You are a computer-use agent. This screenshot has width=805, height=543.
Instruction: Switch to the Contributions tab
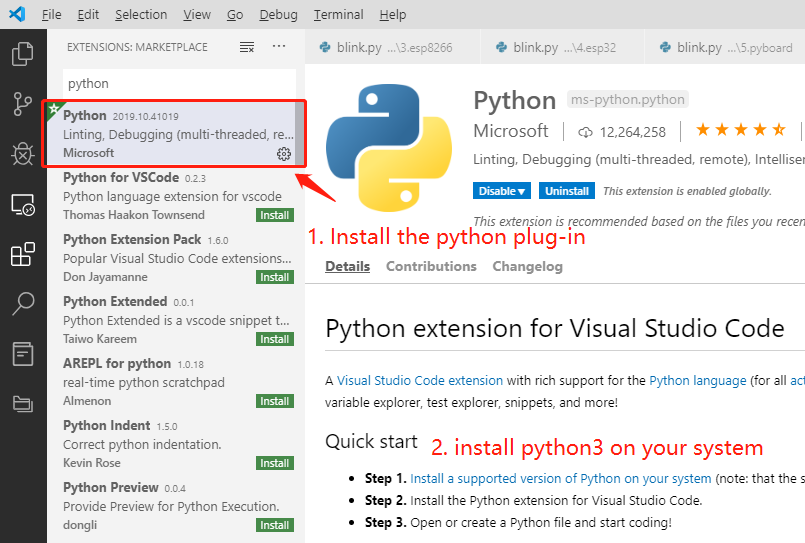(431, 266)
